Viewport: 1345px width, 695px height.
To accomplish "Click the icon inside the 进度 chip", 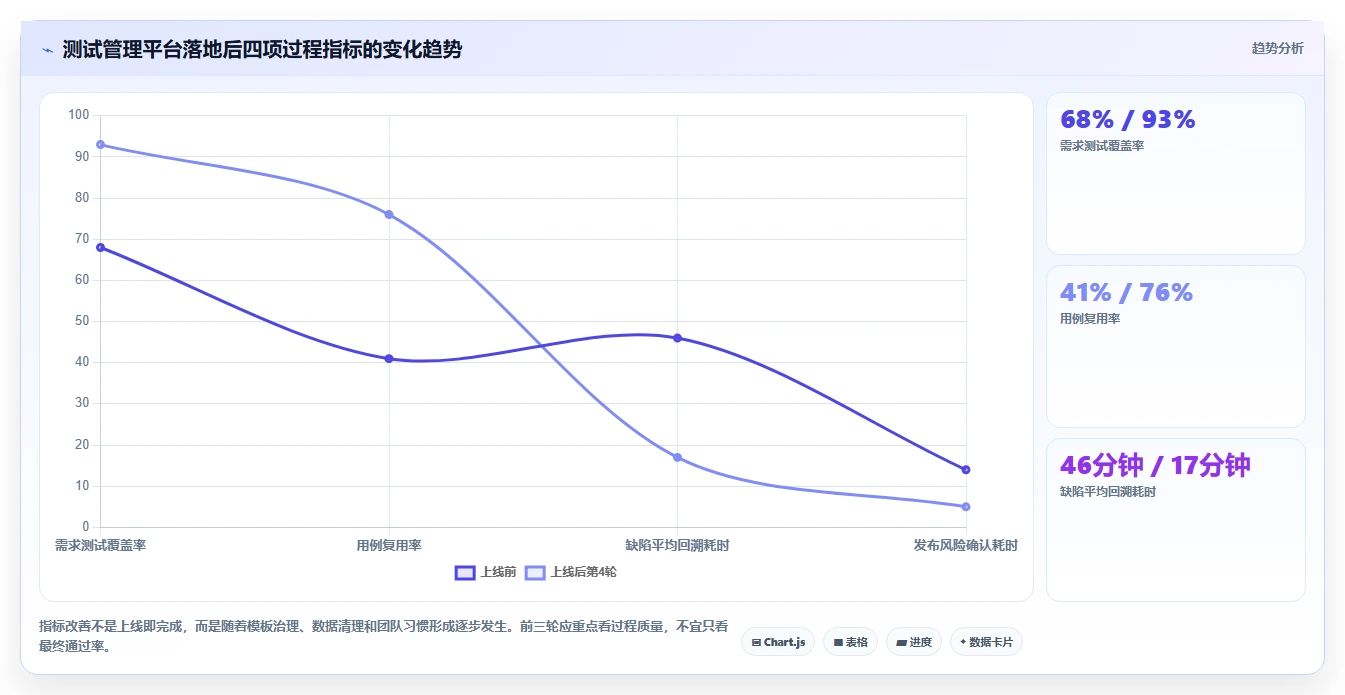I will tap(901, 642).
